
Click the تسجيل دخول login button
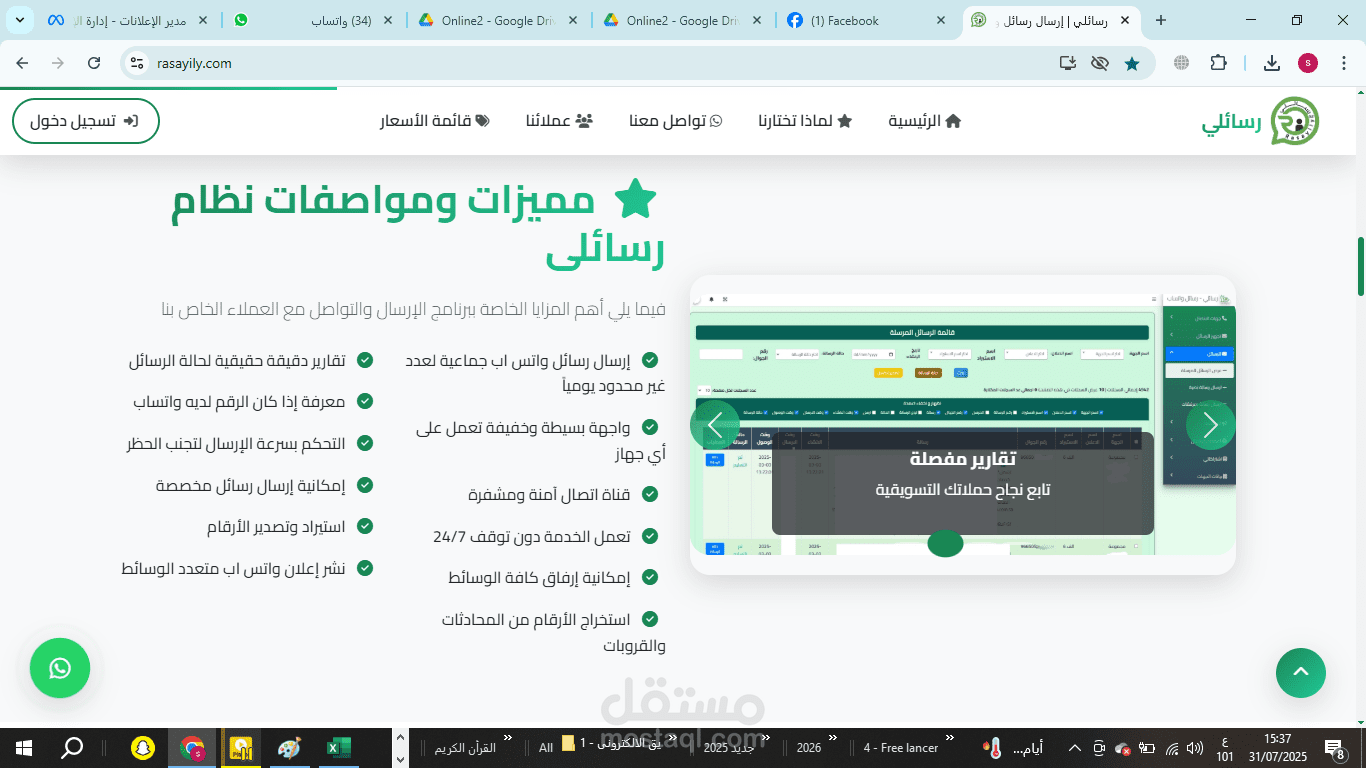tap(86, 121)
